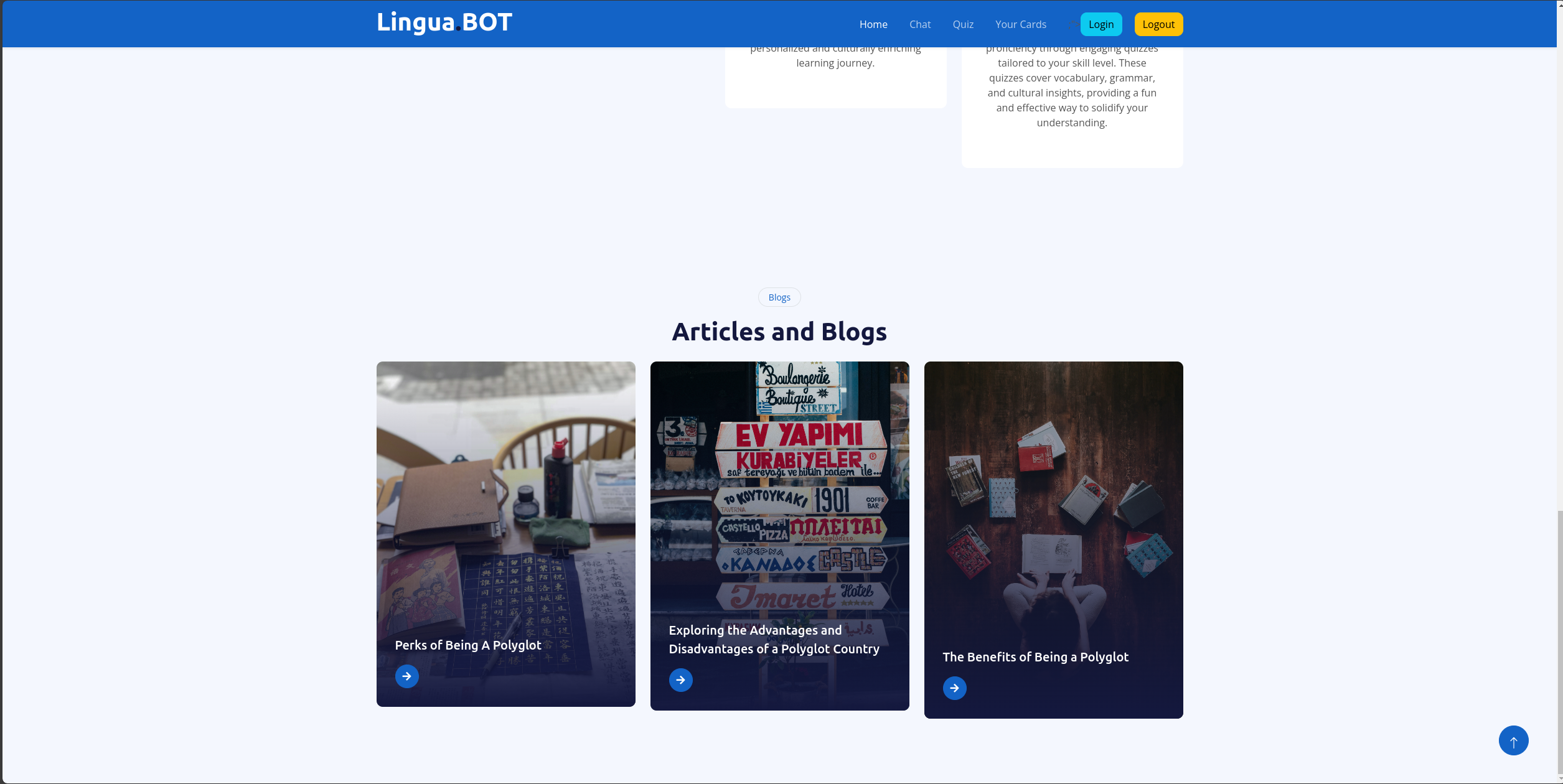Go to the Home nav item

point(873,24)
